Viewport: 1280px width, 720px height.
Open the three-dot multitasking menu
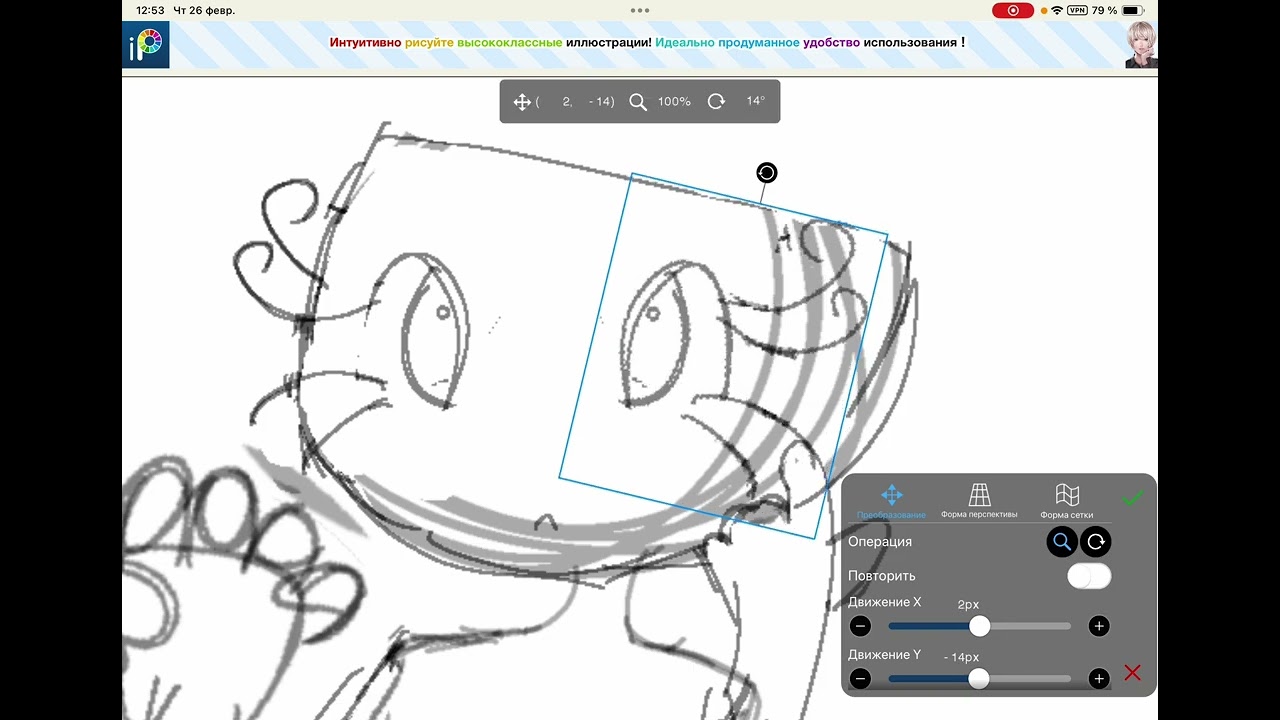tap(640, 10)
